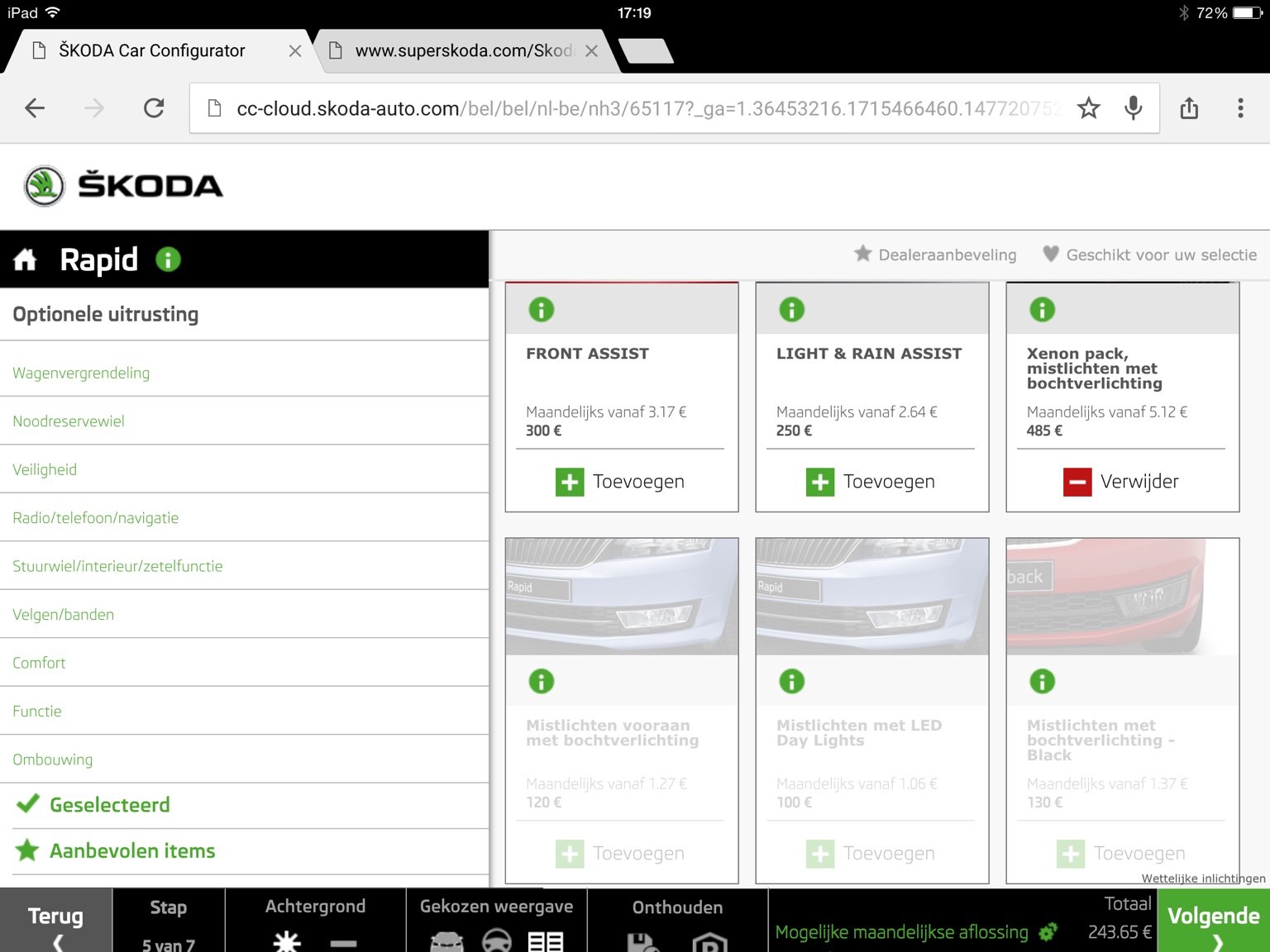Show info for Xenon pack

(x=1043, y=310)
